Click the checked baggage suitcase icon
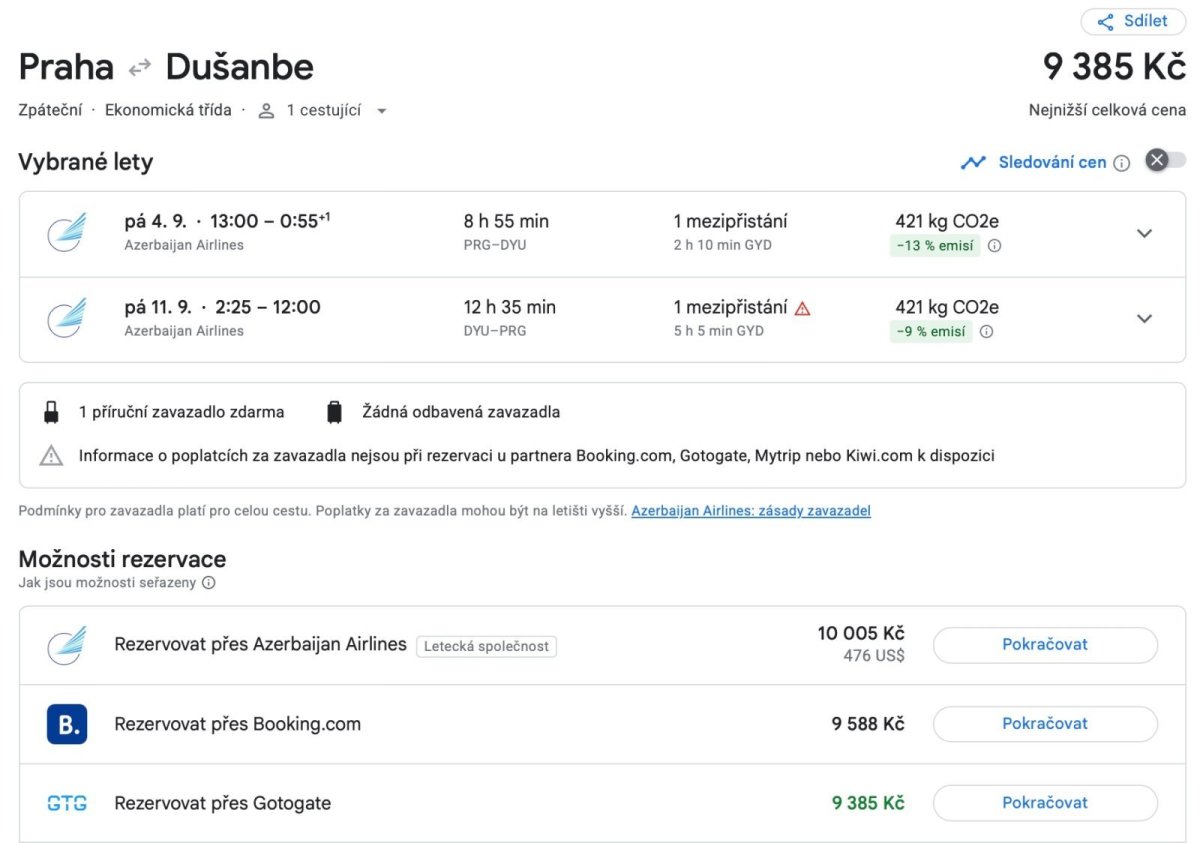This screenshot has width=1200, height=843. 335,412
